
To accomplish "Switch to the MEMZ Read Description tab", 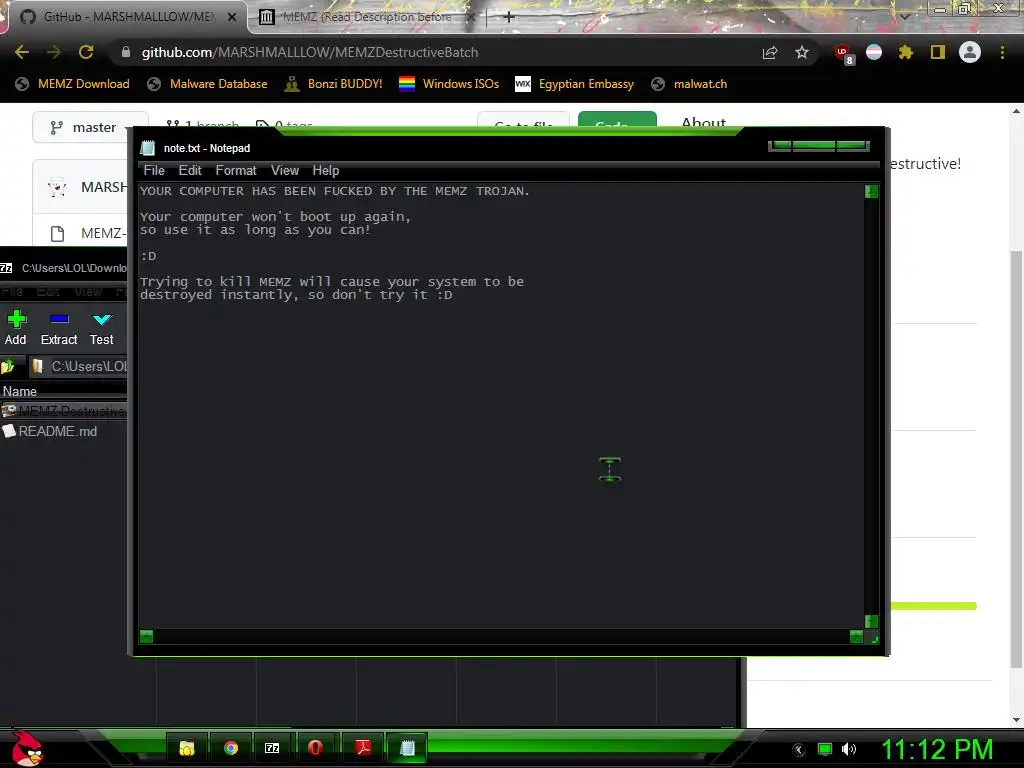I will (x=366, y=17).
